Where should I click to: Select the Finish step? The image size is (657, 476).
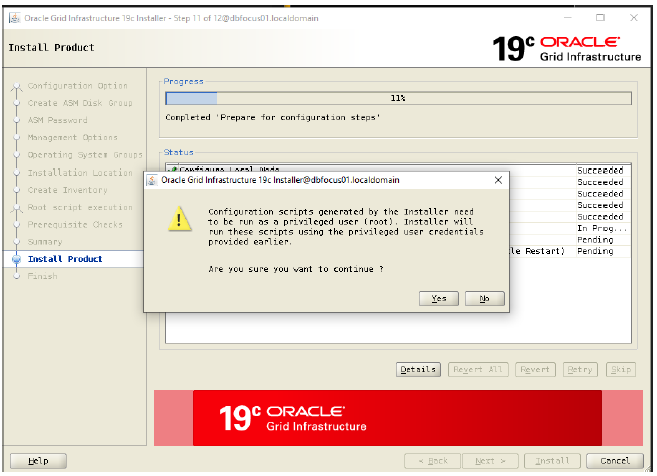click(x=42, y=276)
